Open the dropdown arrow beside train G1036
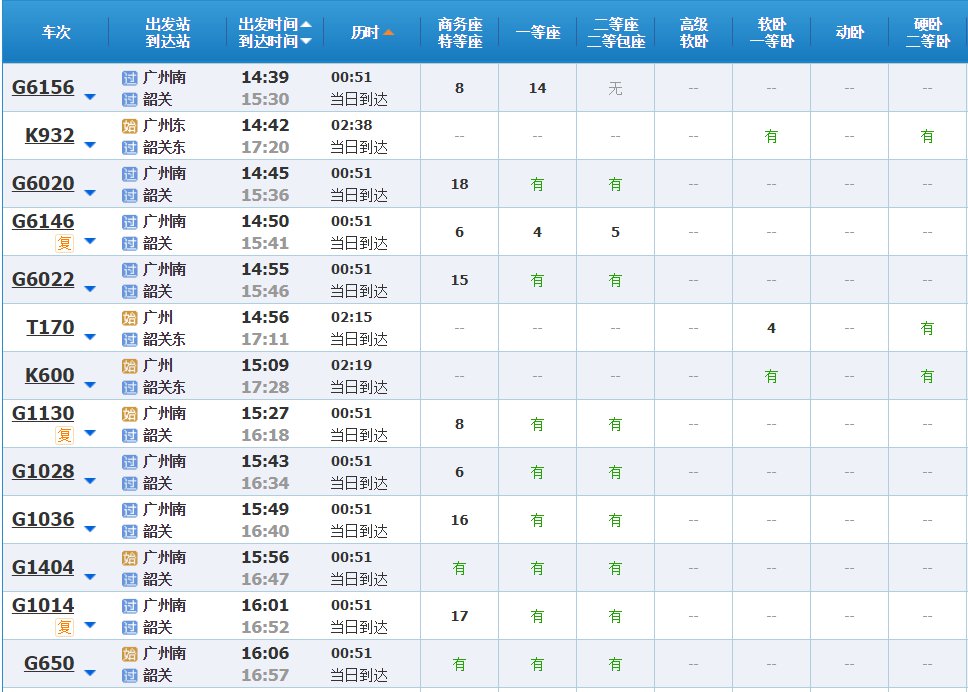The image size is (968, 692). point(90,529)
